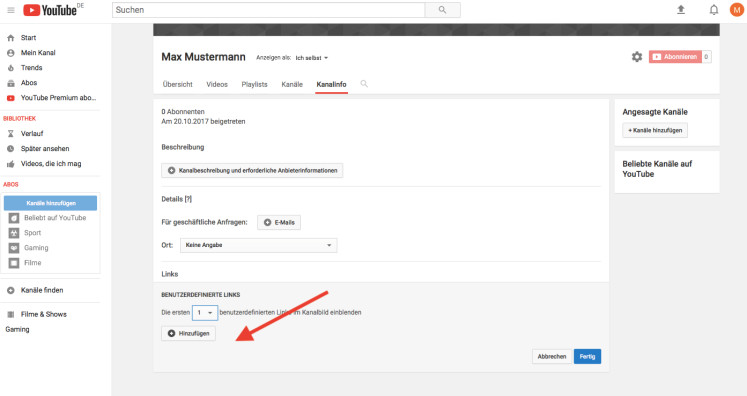Open the links count dropdown

205,313
